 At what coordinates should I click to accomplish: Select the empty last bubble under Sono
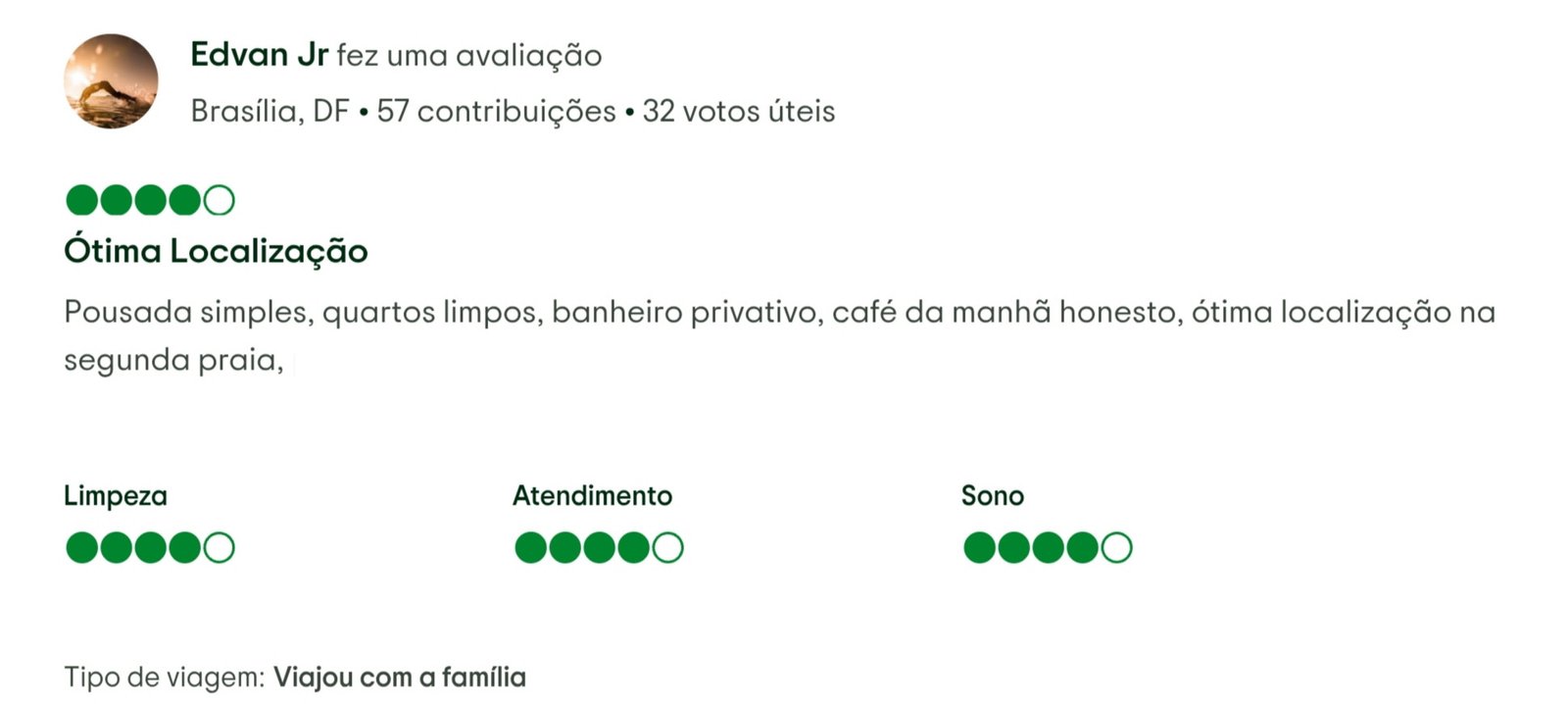(1116, 547)
